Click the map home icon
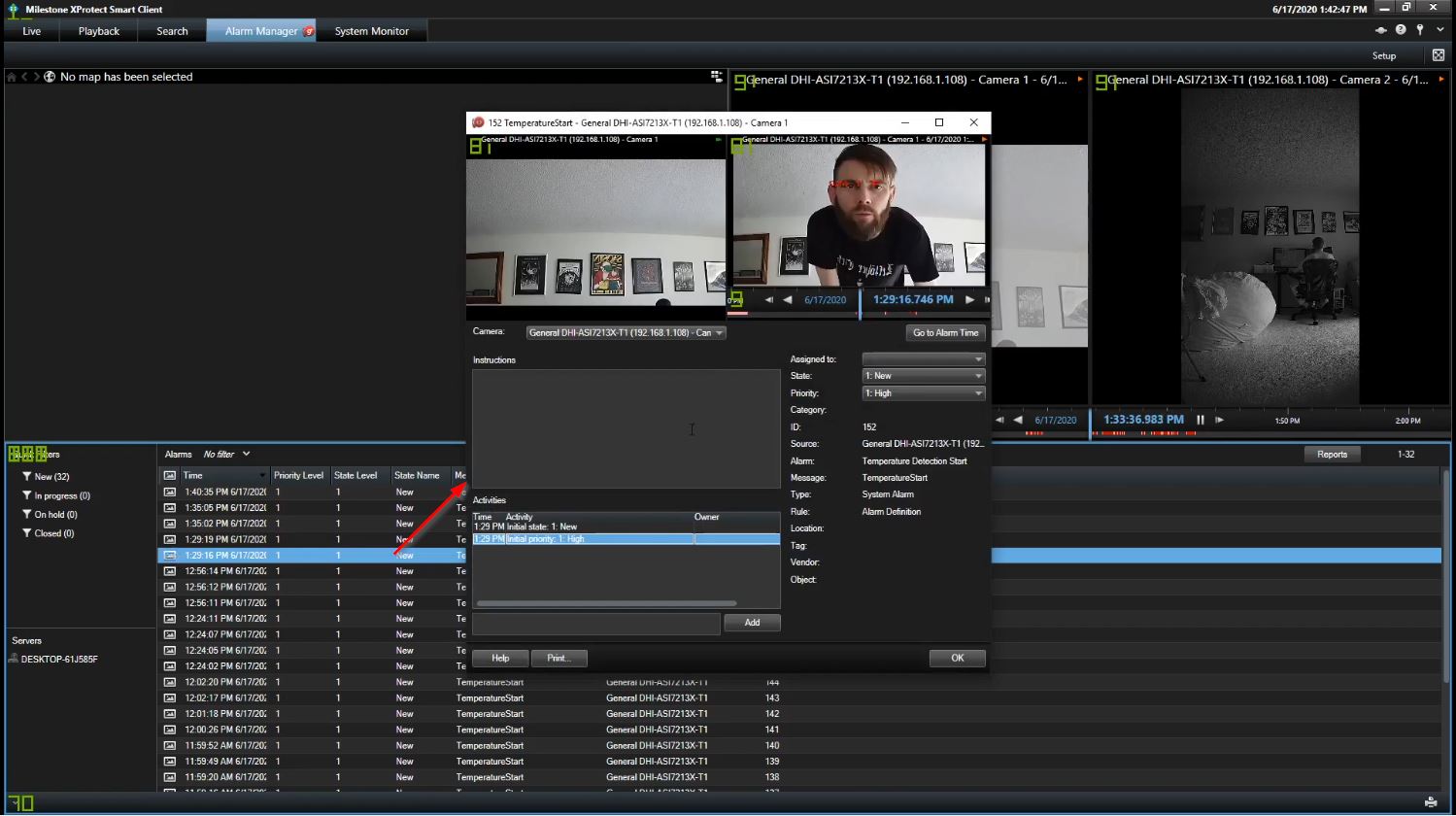The width and height of the screenshot is (1456, 816). coord(12,77)
